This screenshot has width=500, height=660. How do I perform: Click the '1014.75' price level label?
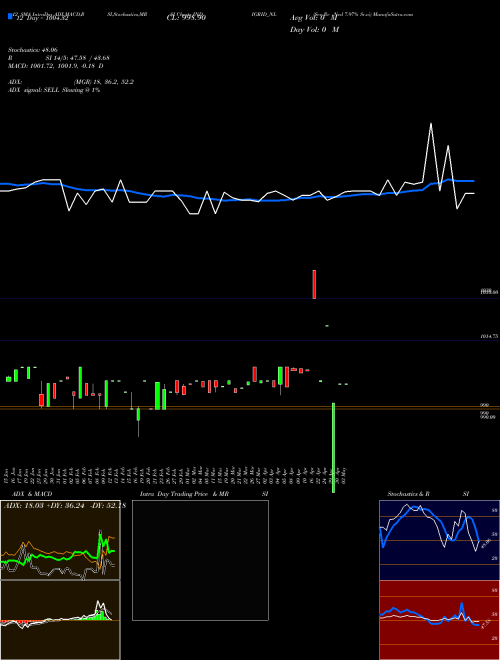tap(489, 336)
